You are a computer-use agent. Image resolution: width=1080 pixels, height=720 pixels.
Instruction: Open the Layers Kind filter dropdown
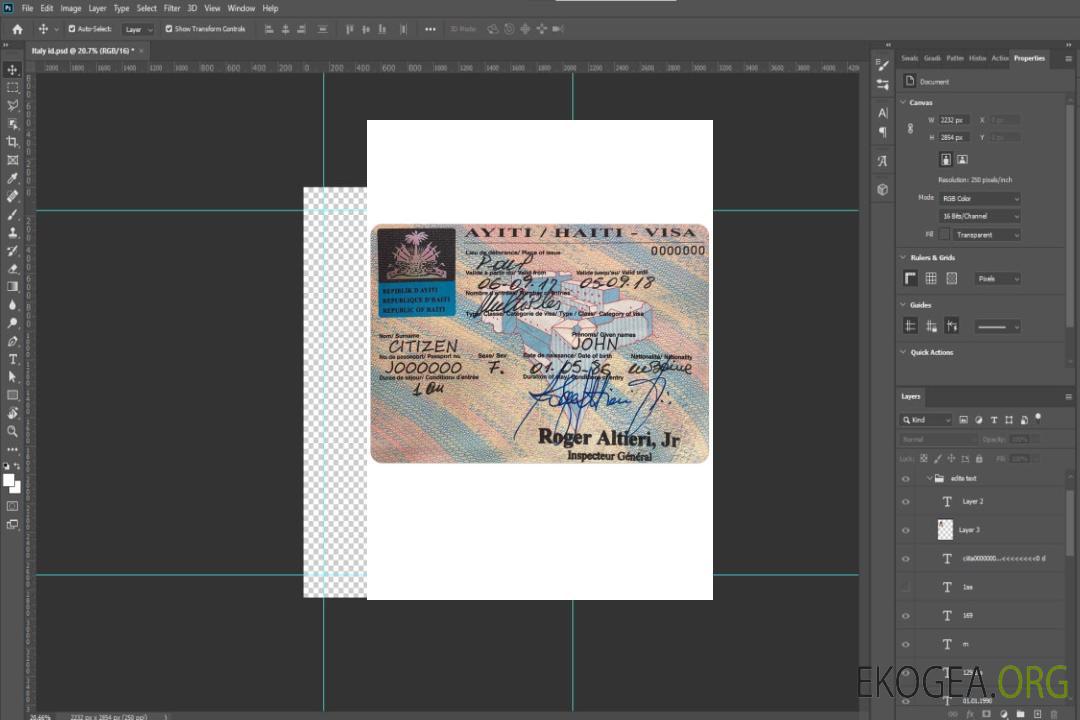(926, 420)
